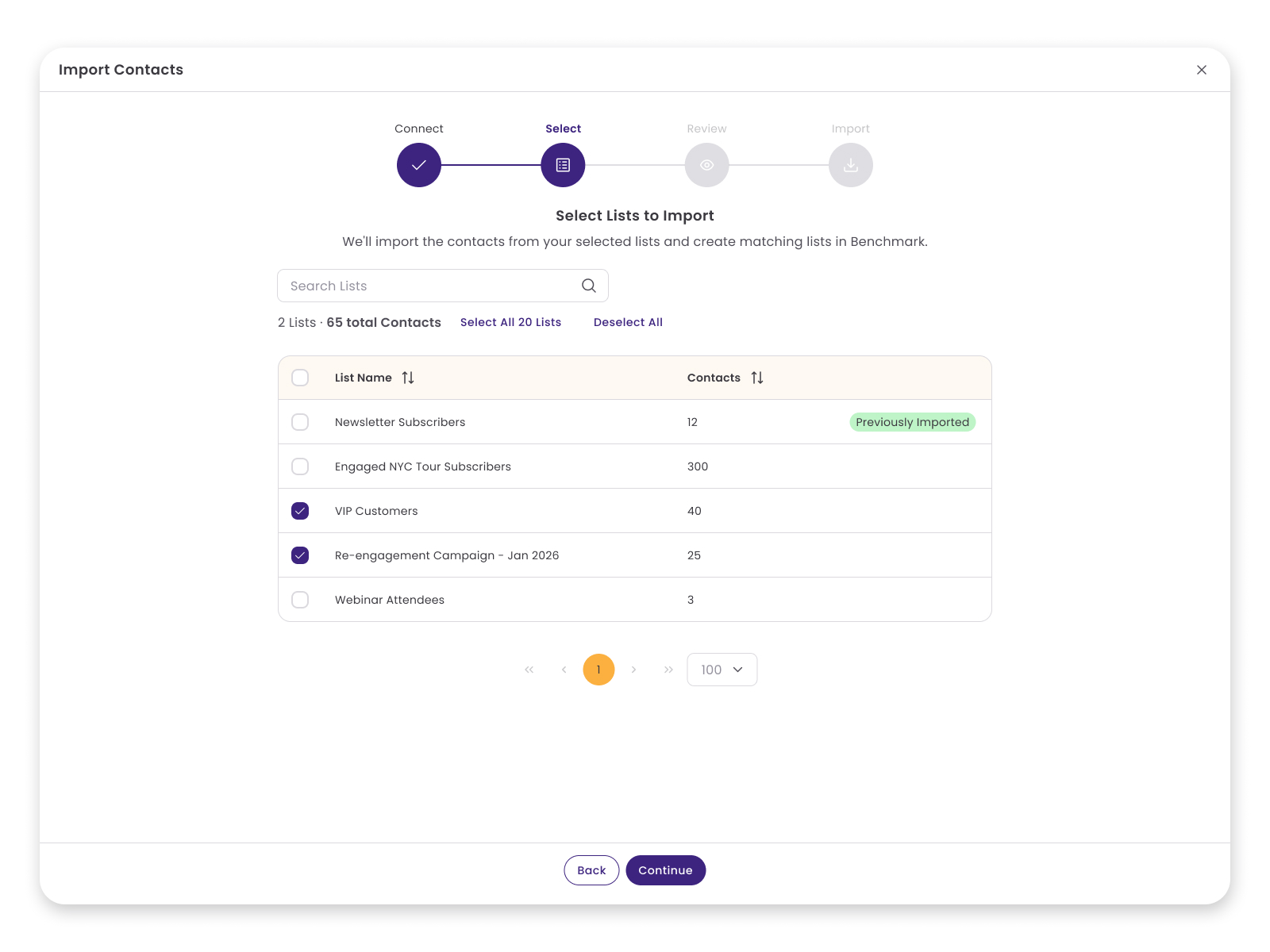Sort by List Name arrows icon
The width and height of the screenshot is (1270, 952).
coord(408,378)
